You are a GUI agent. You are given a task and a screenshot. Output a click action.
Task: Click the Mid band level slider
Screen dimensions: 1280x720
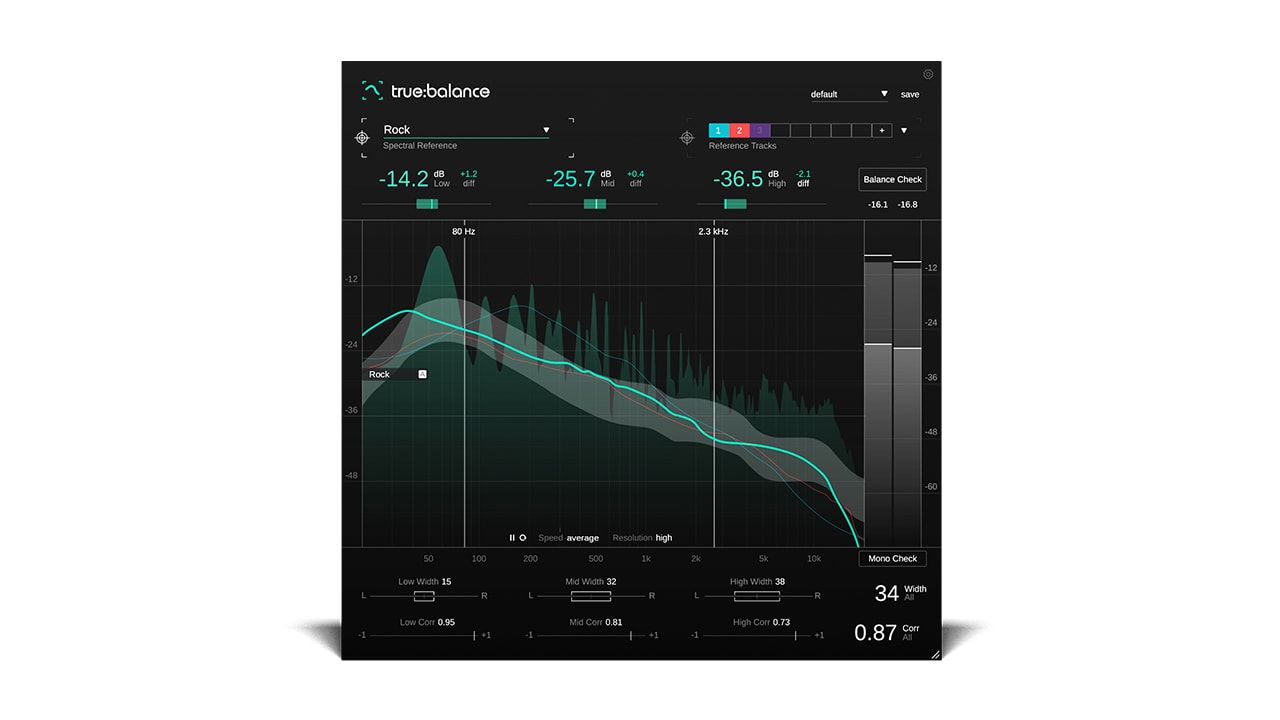tap(593, 204)
